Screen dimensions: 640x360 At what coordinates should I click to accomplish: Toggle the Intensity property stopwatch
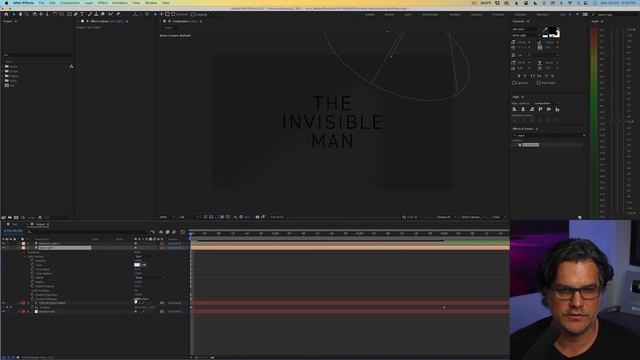pyautogui.click(x=32, y=261)
